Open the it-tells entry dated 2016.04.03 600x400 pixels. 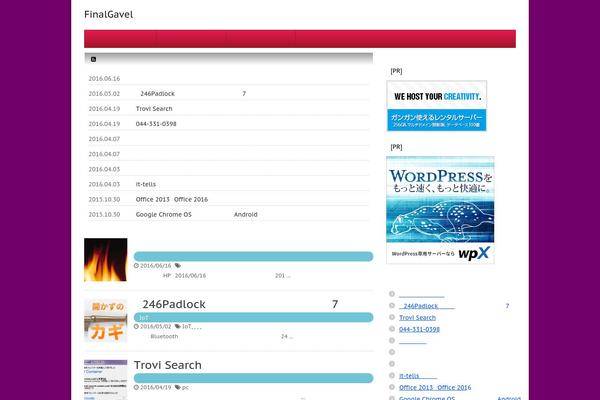click(145, 184)
